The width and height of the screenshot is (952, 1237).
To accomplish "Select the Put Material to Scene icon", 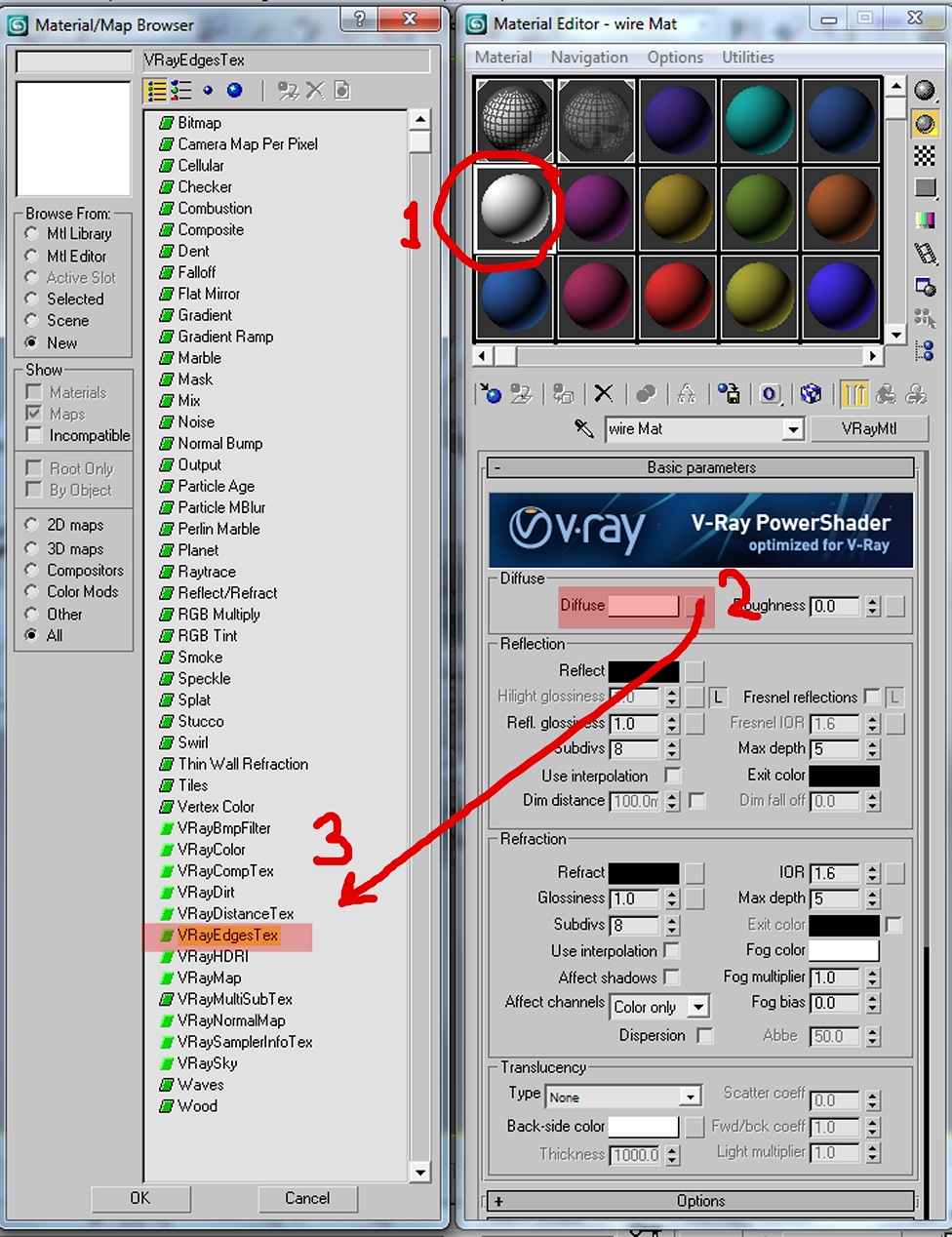I will click(x=520, y=393).
